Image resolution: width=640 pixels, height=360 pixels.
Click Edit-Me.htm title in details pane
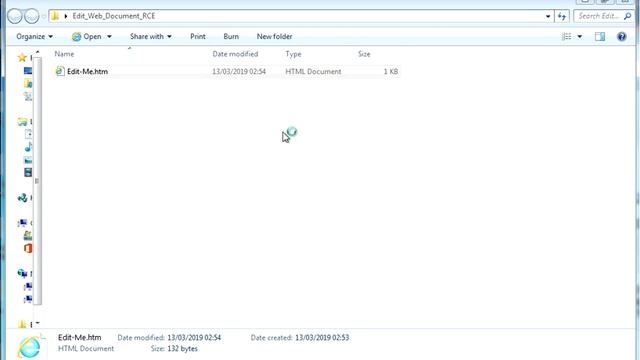[x=80, y=338]
